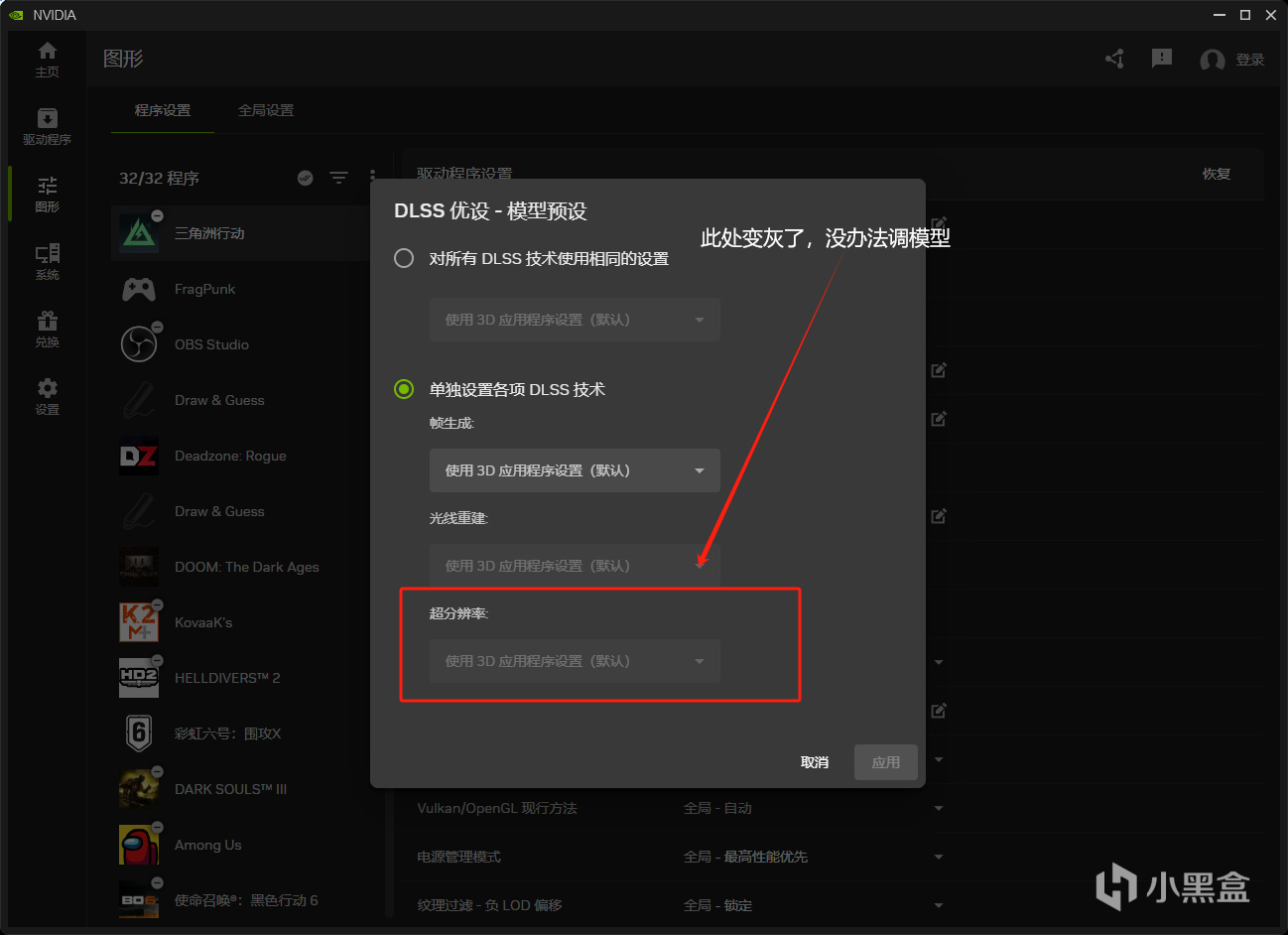The height and width of the screenshot is (935, 1288).
Task: Select 单独设置各项 DLSS 技术 radio button
Action: [x=404, y=389]
